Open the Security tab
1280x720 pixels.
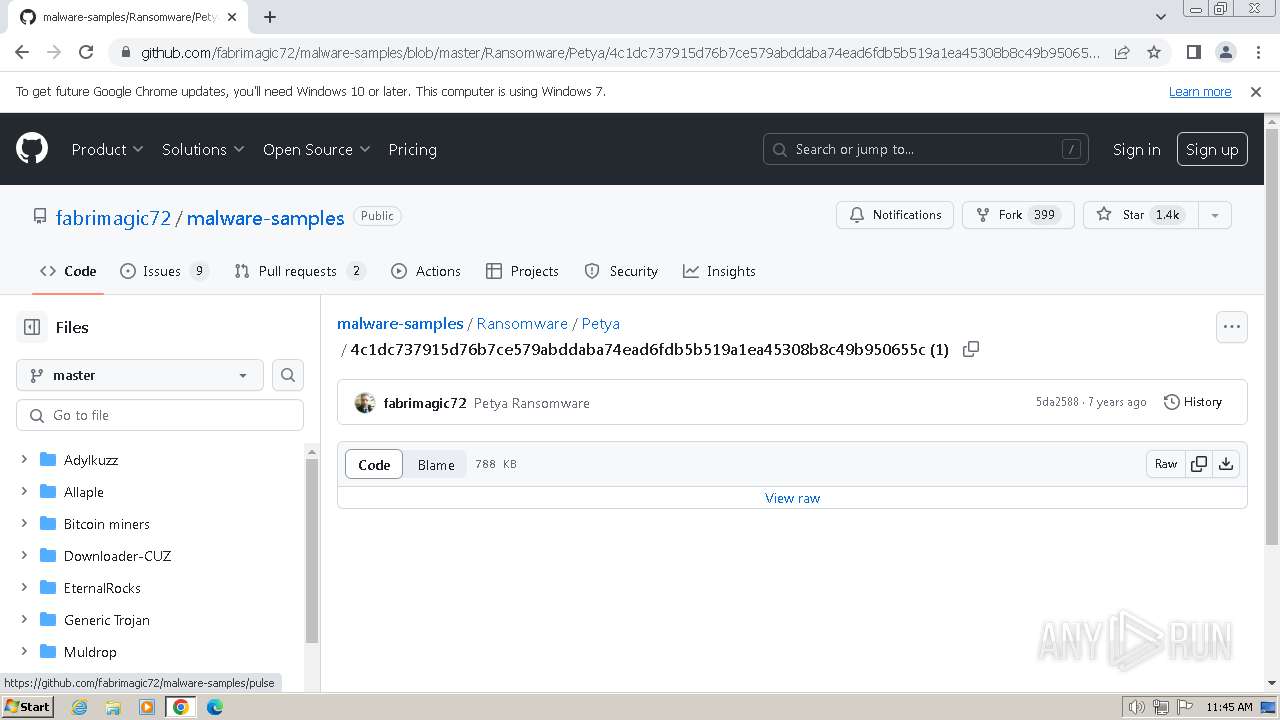tap(621, 271)
